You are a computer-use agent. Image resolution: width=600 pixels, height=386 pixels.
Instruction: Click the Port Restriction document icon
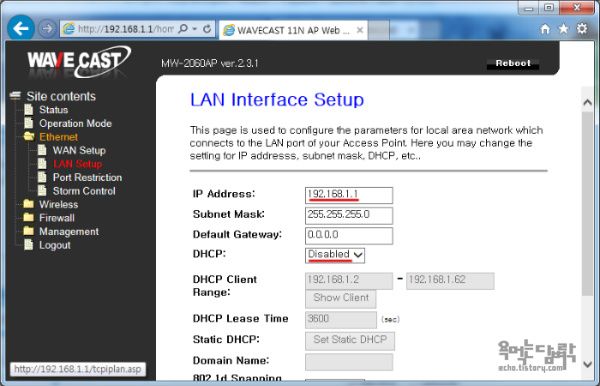click(42, 177)
